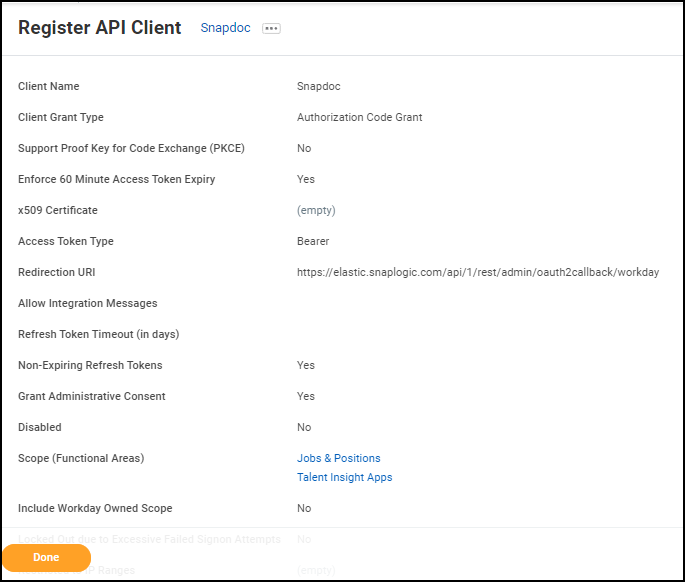Viewport: 685px width, 582px height.
Task: Click Enforce 60 Minute Access Token Expiry label
Action: pos(117,179)
